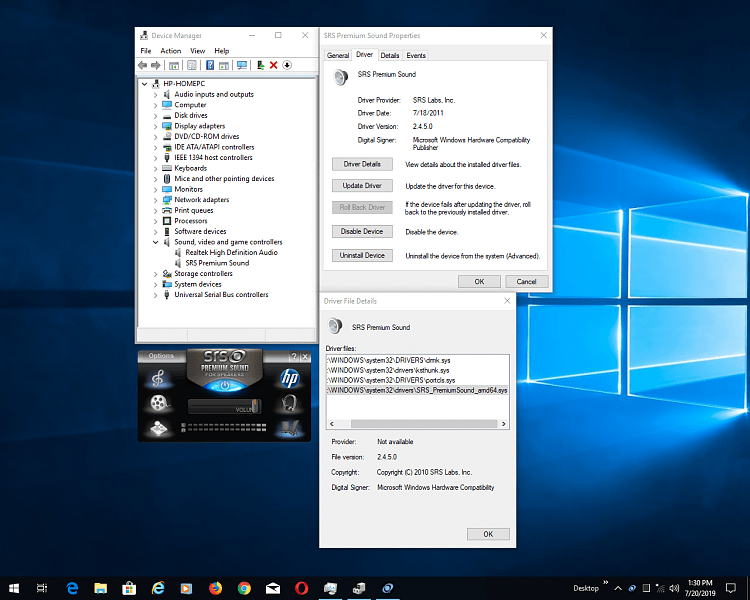
Task: Click Show/Hide Console Tree toolbar icon
Action: 174,65
